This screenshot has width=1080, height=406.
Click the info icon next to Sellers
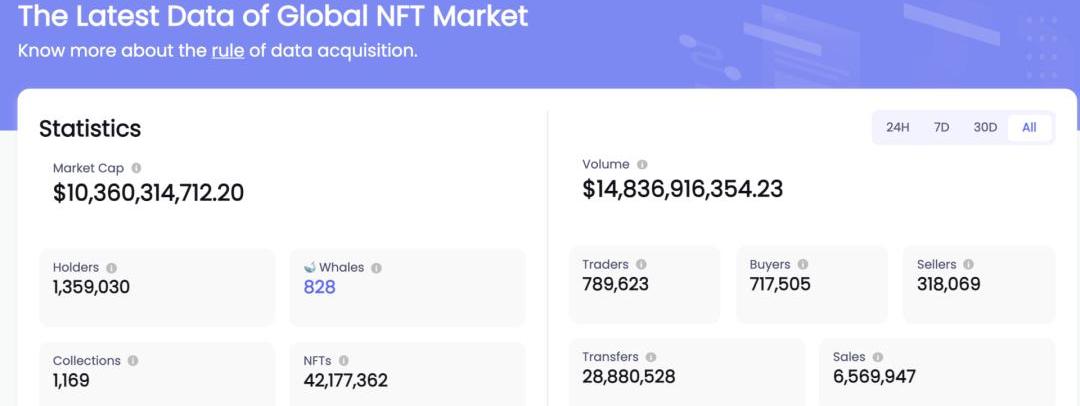point(969,265)
